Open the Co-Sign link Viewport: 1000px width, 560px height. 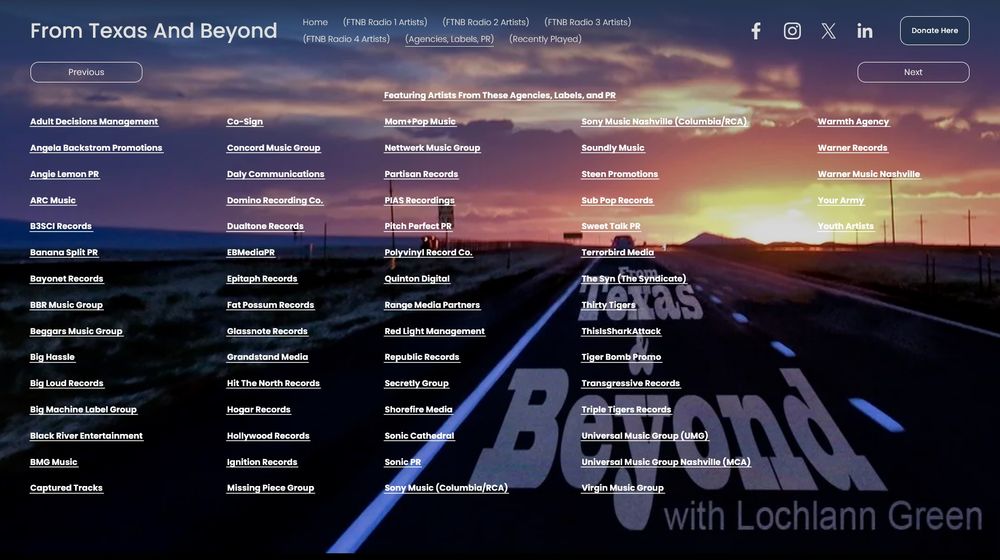(x=245, y=121)
